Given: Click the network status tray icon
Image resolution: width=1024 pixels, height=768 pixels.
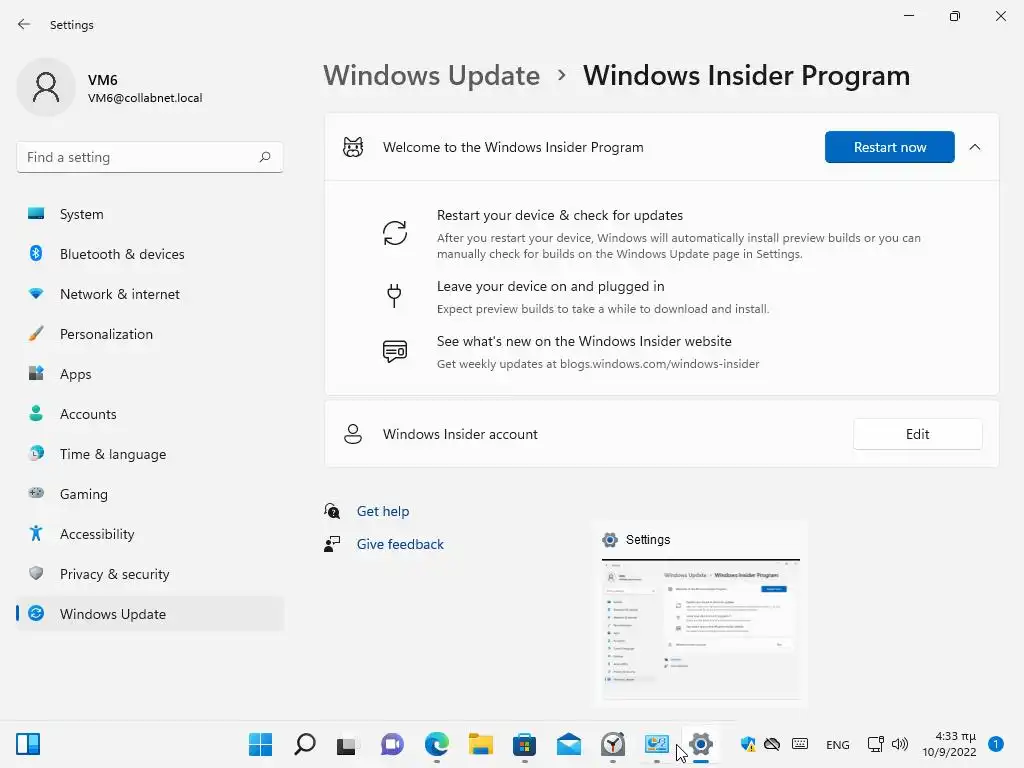Looking at the screenshot, I should (875, 744).
